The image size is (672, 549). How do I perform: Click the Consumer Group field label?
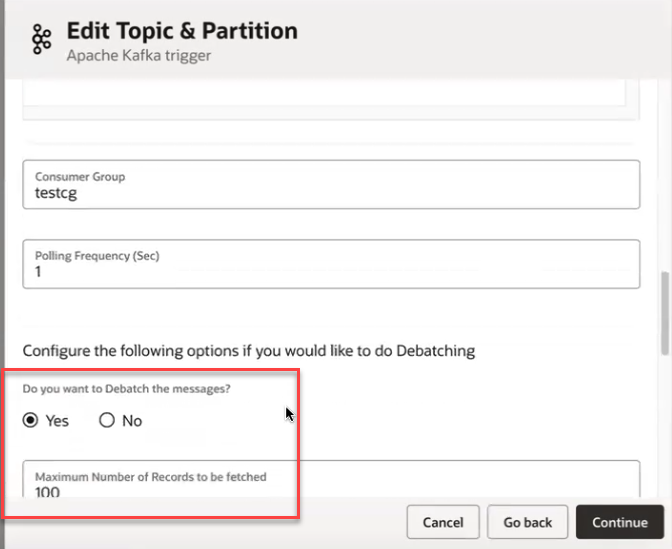coord(80,177)
